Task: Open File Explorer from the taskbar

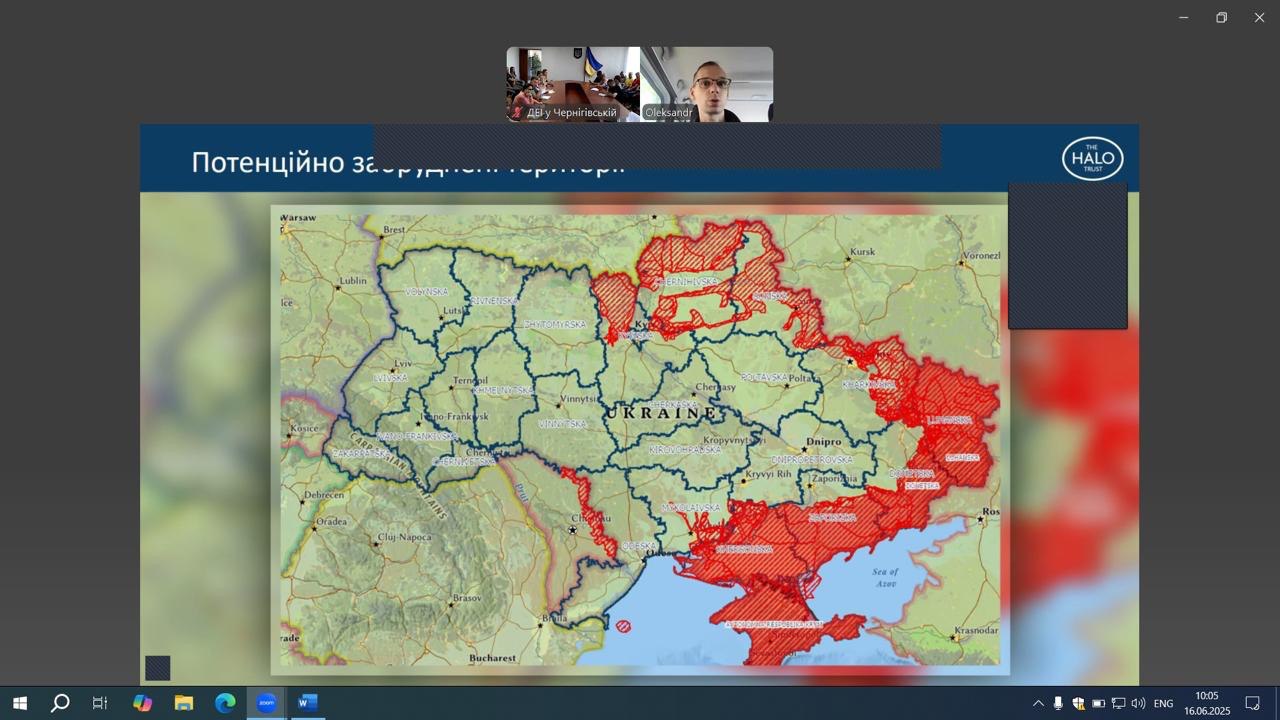Action: [x=184, y=703]
